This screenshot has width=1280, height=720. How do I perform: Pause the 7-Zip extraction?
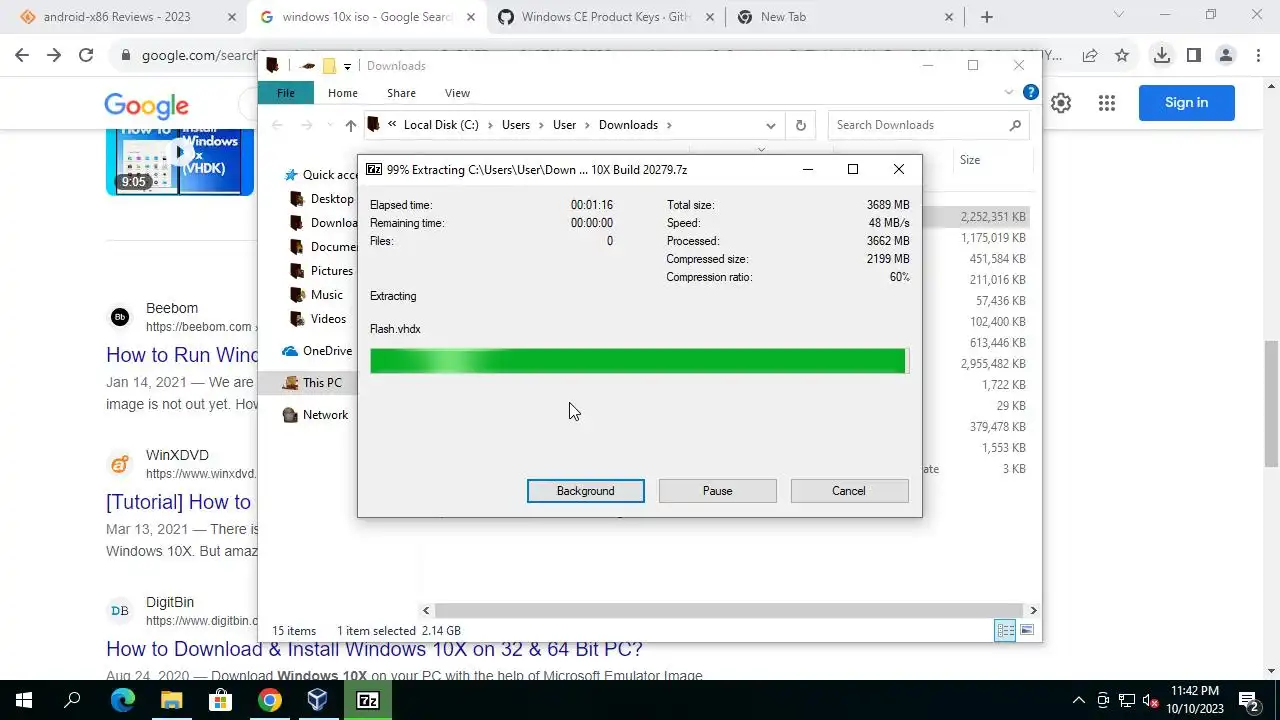point(717,491)
